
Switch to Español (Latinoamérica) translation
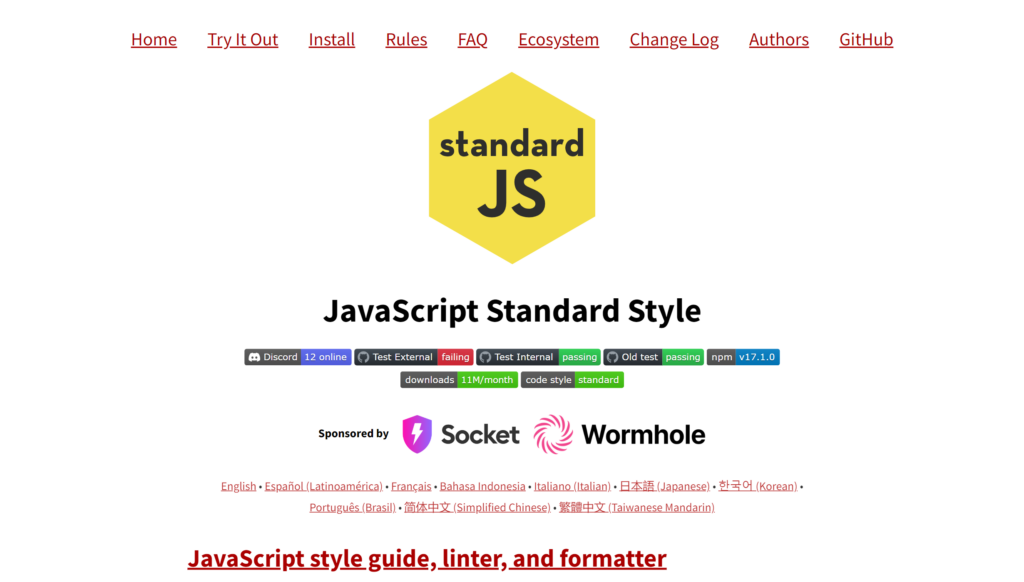(323, 487)
